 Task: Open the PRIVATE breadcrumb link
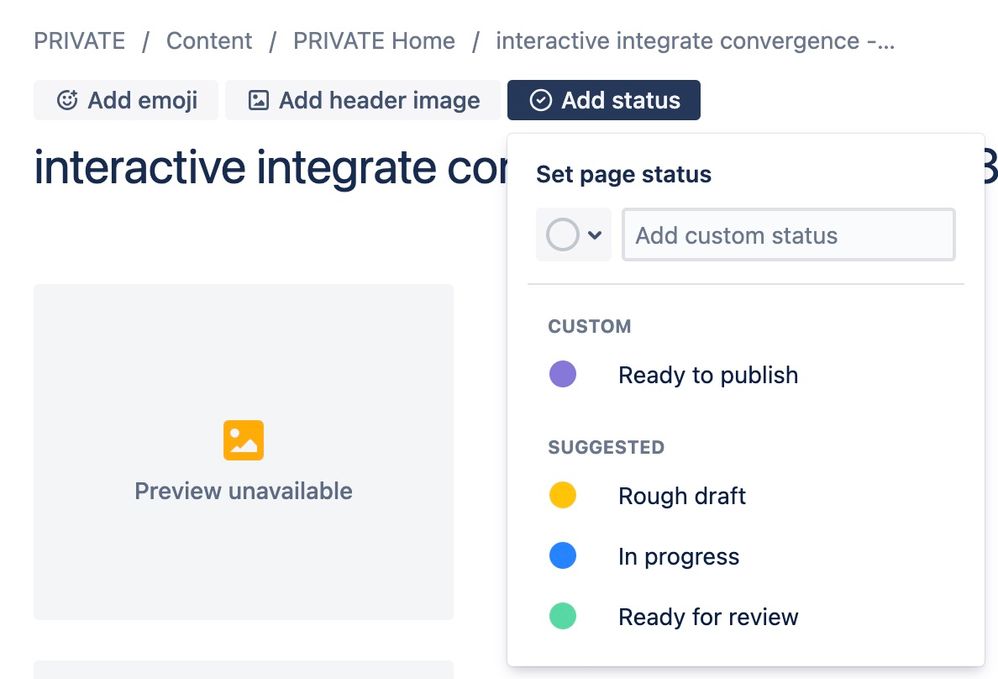click(80, 41)
